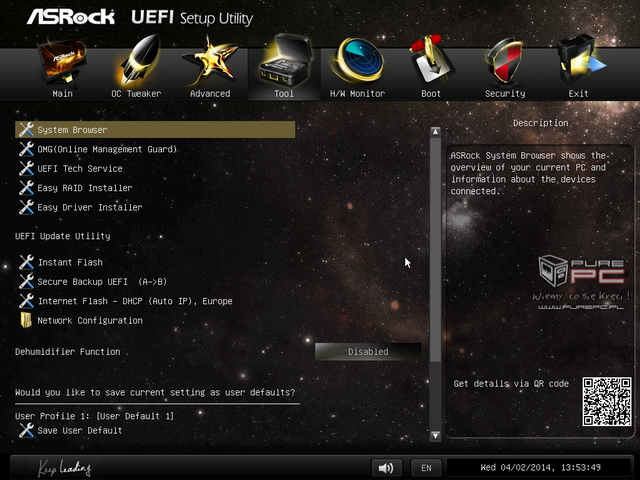Click wrench icon beside Easy RAID Installer
This screenshot has height=480, width=640.
(27, 188)
